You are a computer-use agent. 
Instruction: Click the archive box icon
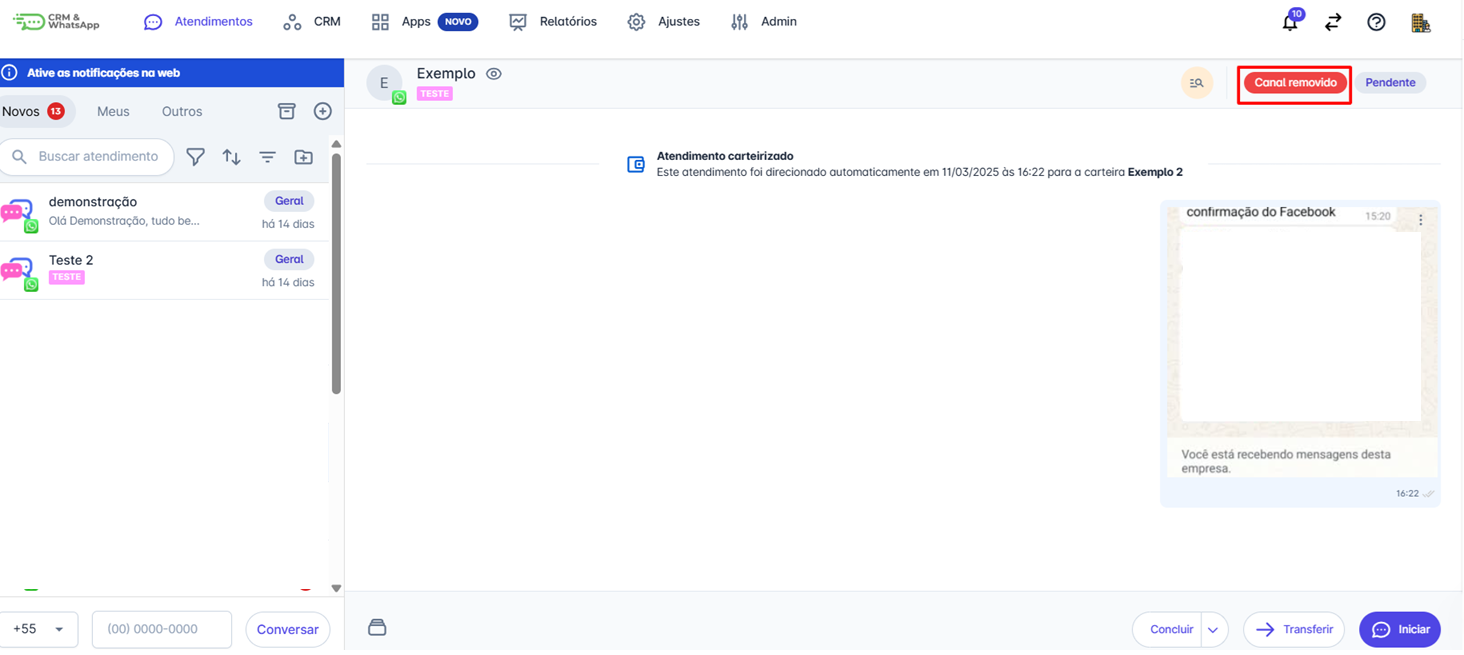coord(287,111)
